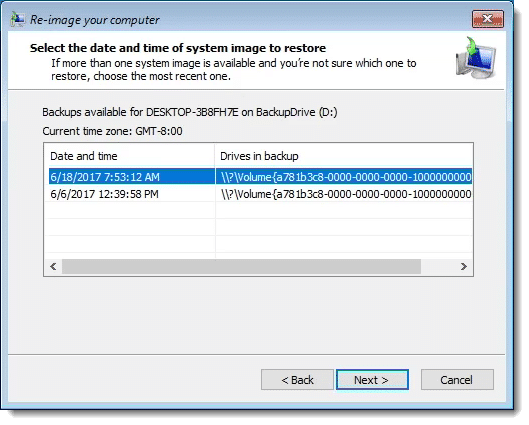Click the Current time zone GMT-8:00 label

[x=112, y=131]
